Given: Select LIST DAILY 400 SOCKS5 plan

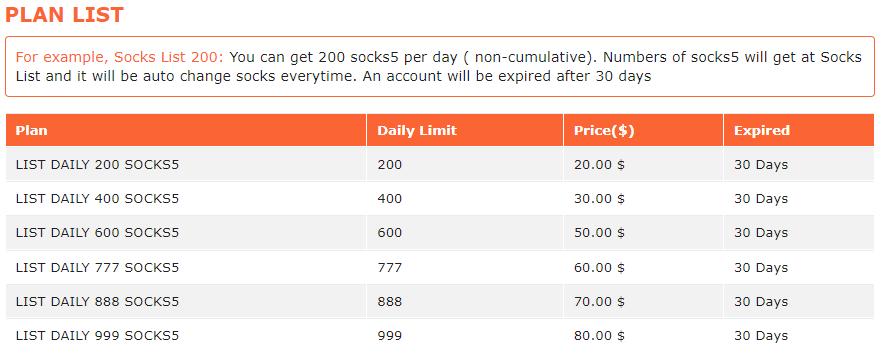Looking at the screenshot, I should point(97,198).
